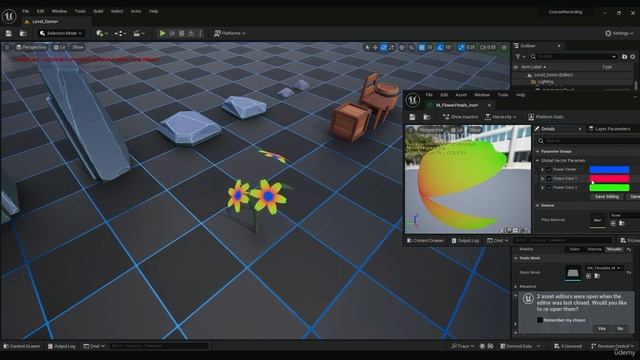Open the material preview viewport options menu
Image resolution: width=640 pixels, height=360 pixels.
click(x=411, y=130)
